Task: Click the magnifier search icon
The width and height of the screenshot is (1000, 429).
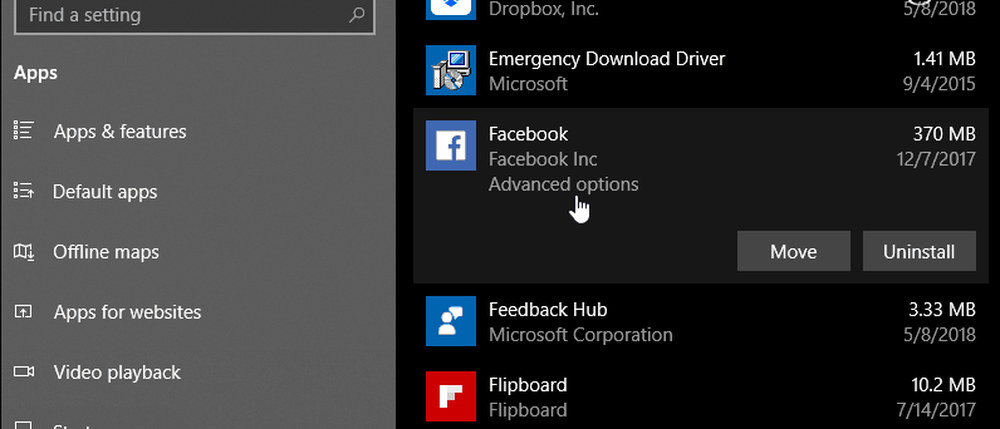Action: pos(357,15)
